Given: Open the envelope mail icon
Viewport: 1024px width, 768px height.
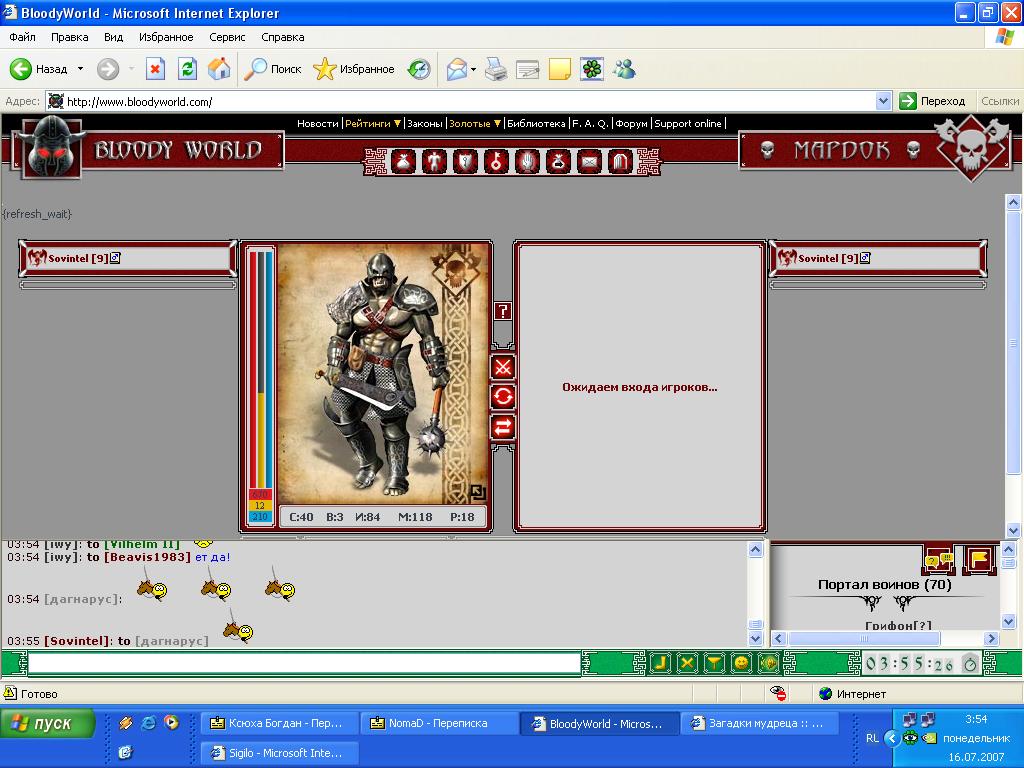Looking at the screenshot, I should point(589,161).
